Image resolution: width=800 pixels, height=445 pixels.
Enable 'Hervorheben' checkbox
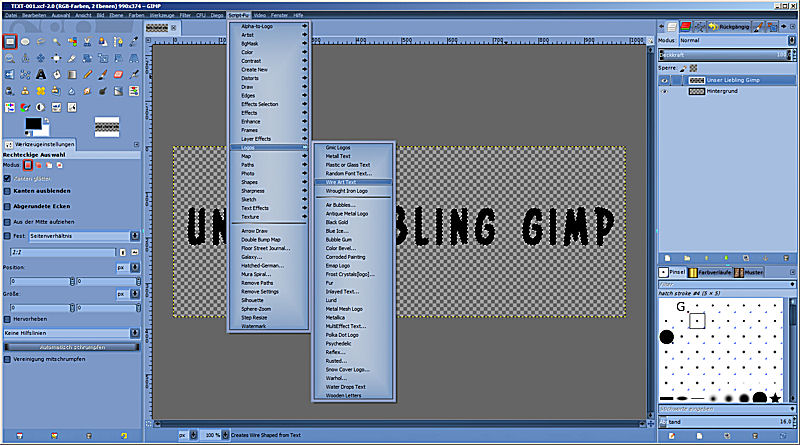pos(7,319)
